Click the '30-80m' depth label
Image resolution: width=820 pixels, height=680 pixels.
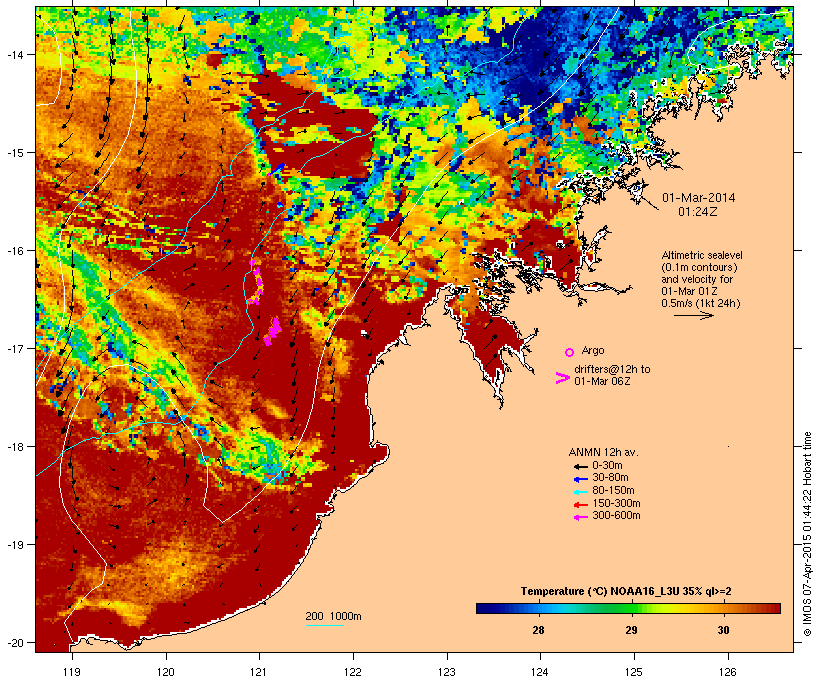610,478
